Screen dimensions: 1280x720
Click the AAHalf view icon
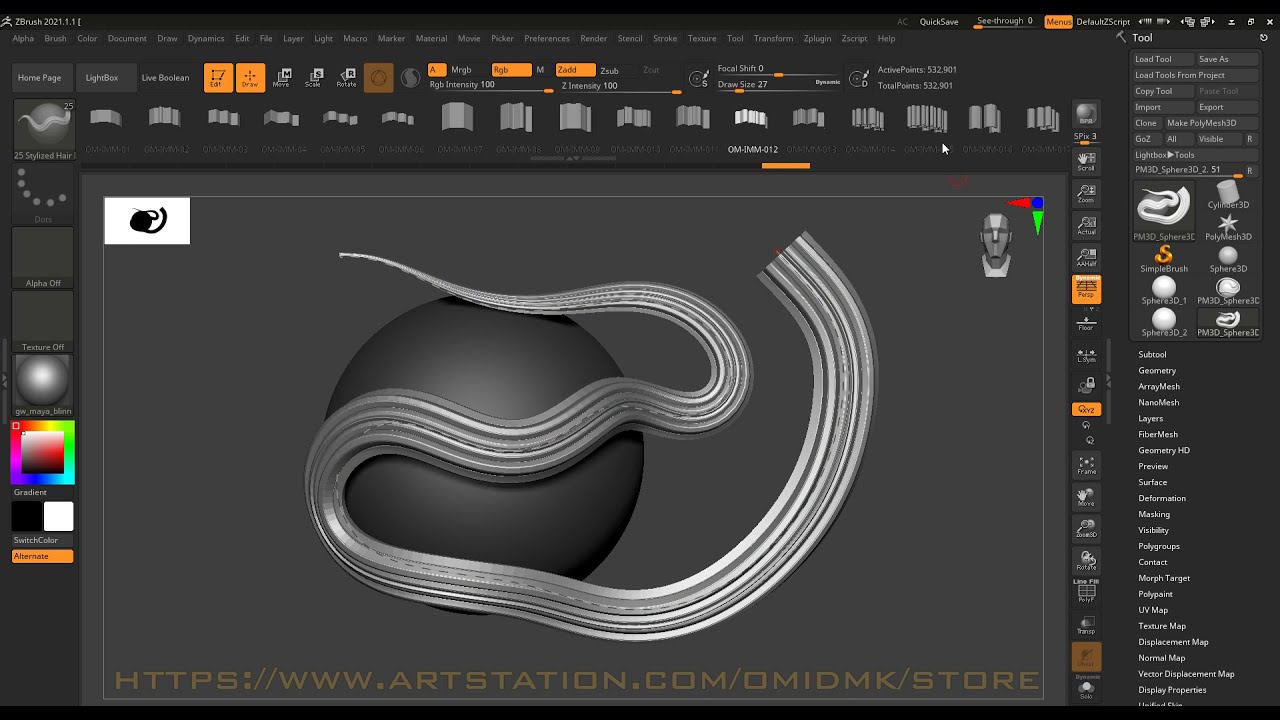tap(1086, 257)
